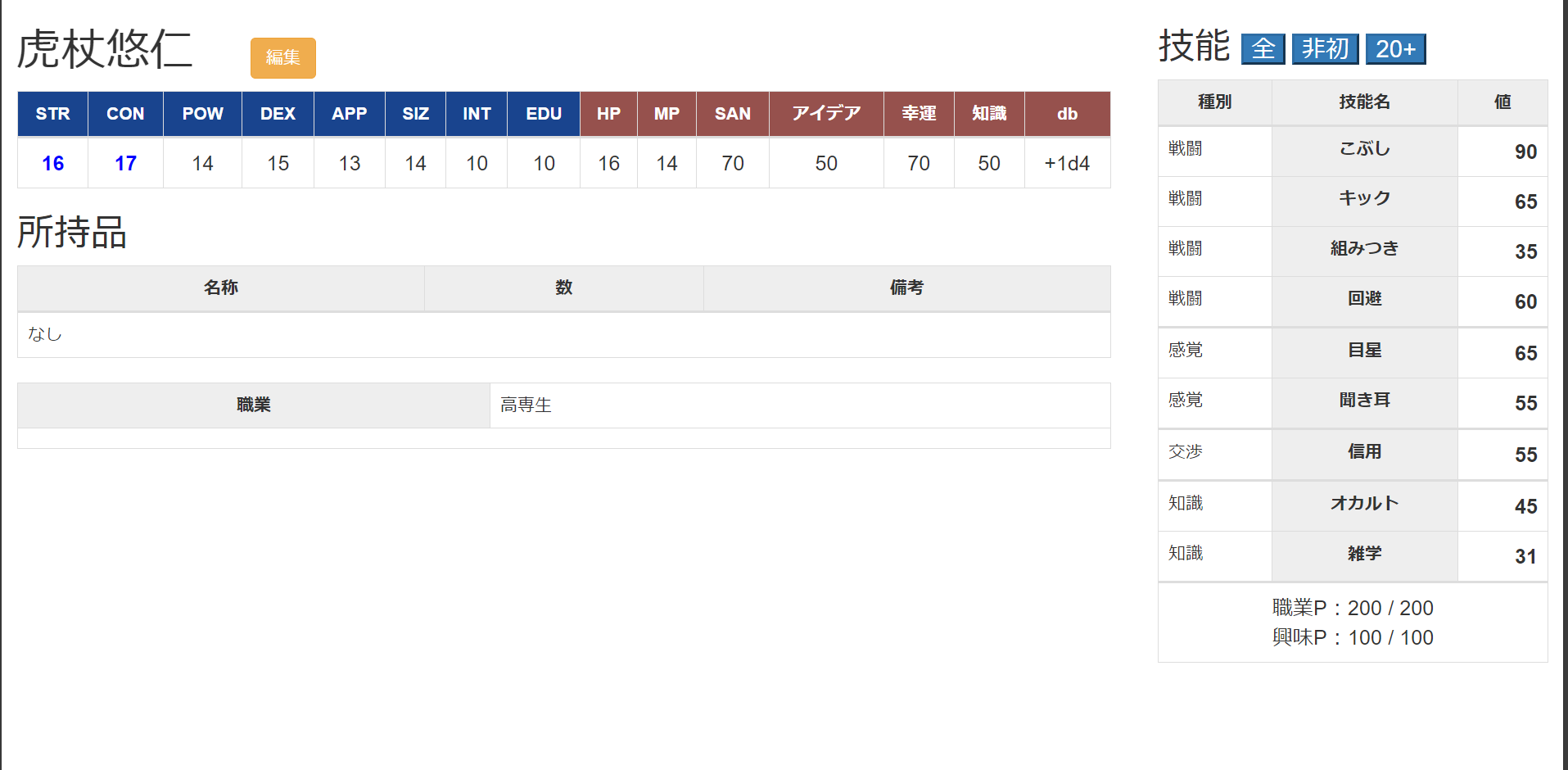Click the APP column header
Image resolution: width=1568 pixels, height=770 pixels.
click(x=349, y=114)
